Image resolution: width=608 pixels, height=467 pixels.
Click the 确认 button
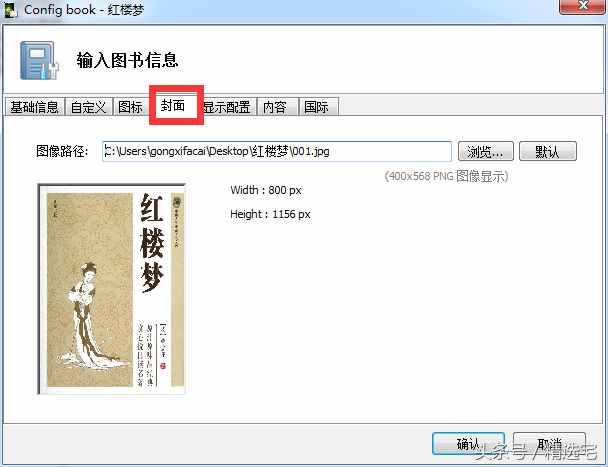pyautogui.click(x=468, y=444)
